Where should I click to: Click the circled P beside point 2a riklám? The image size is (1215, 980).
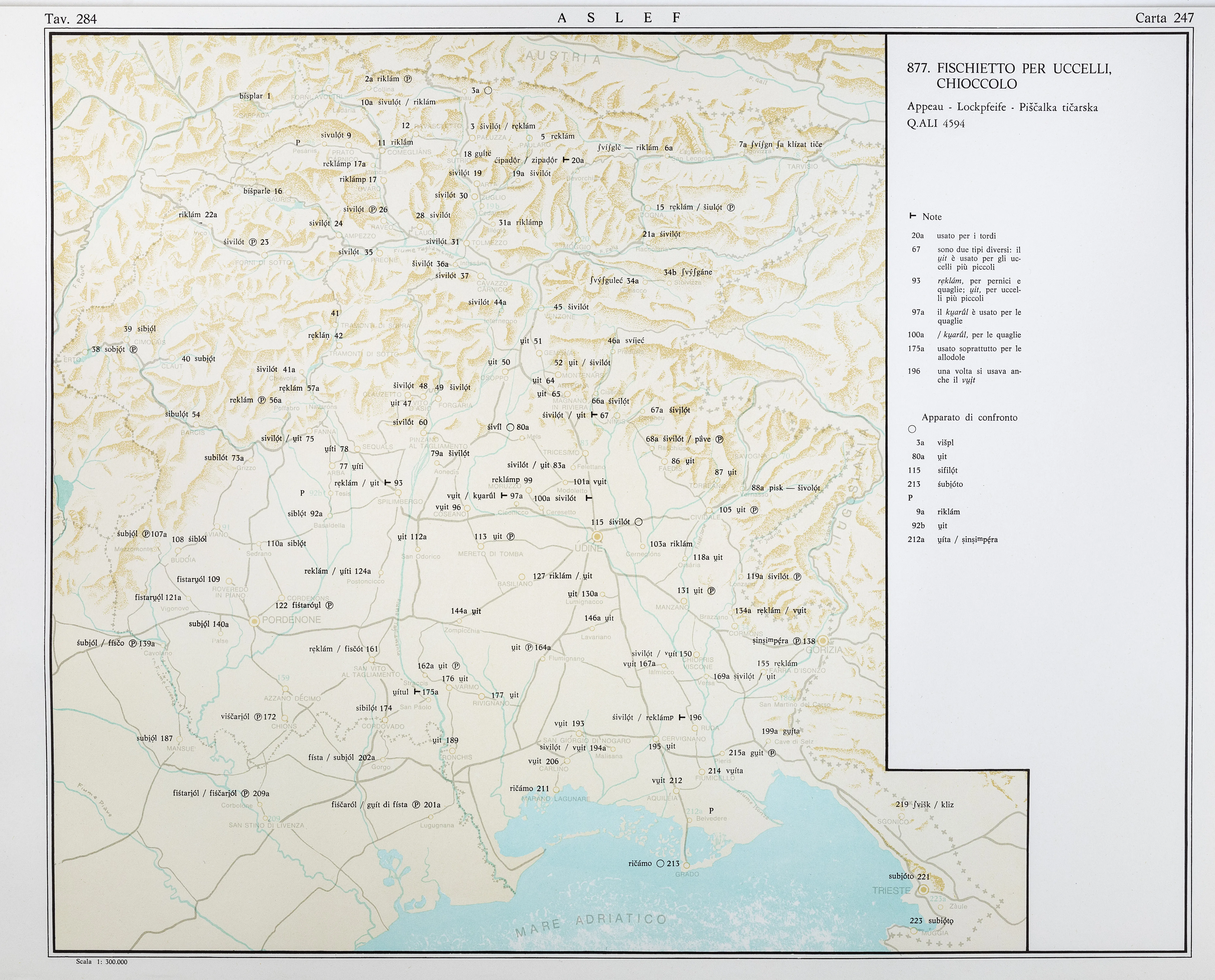point(408,79)
